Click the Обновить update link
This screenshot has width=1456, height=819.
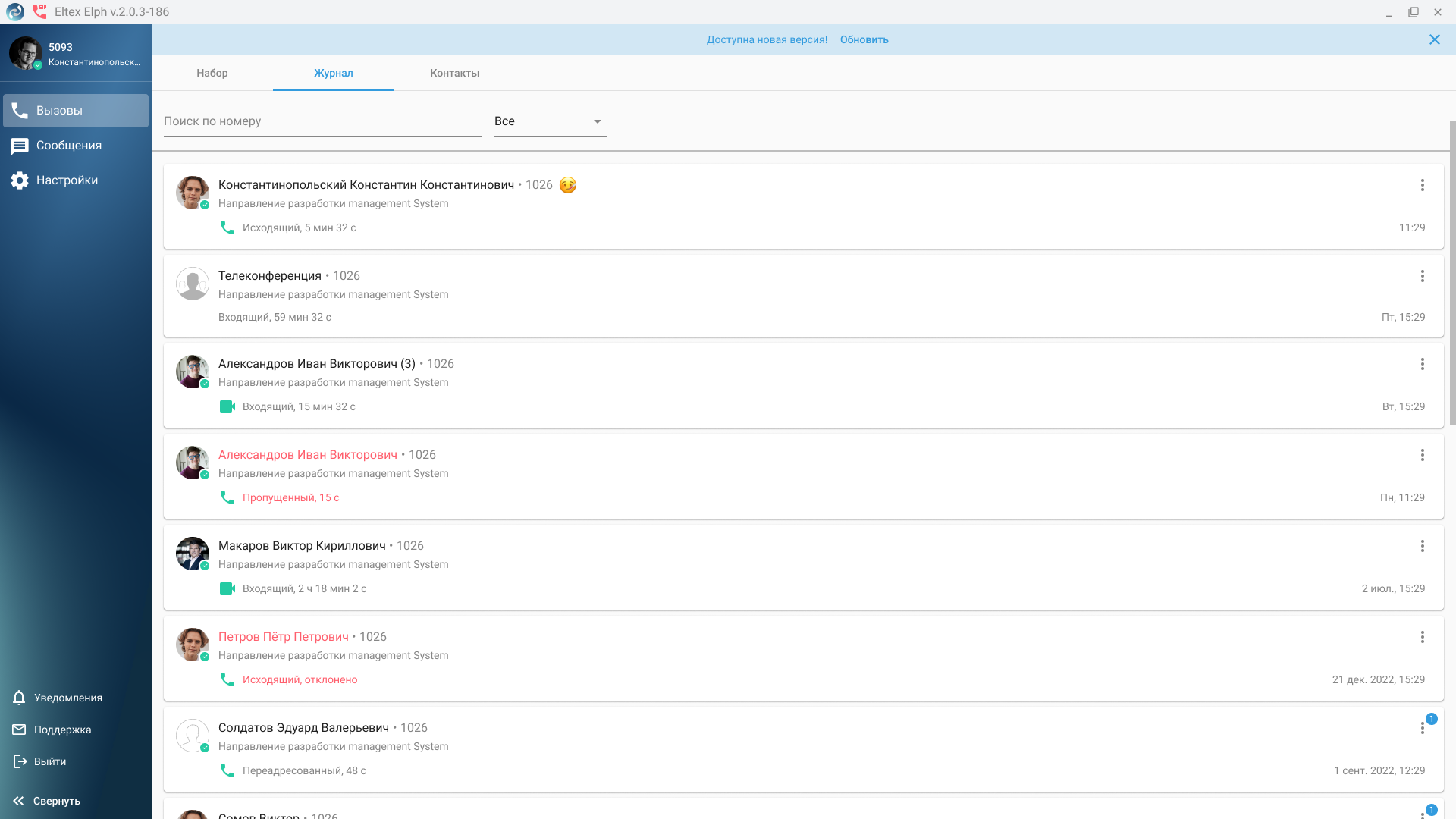point(864,39)
